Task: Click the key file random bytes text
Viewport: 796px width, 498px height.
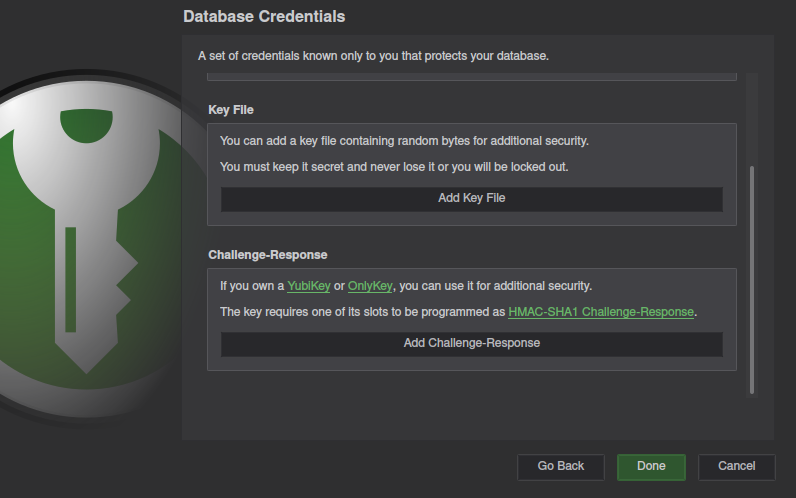Action: click(x=404, y=141)
